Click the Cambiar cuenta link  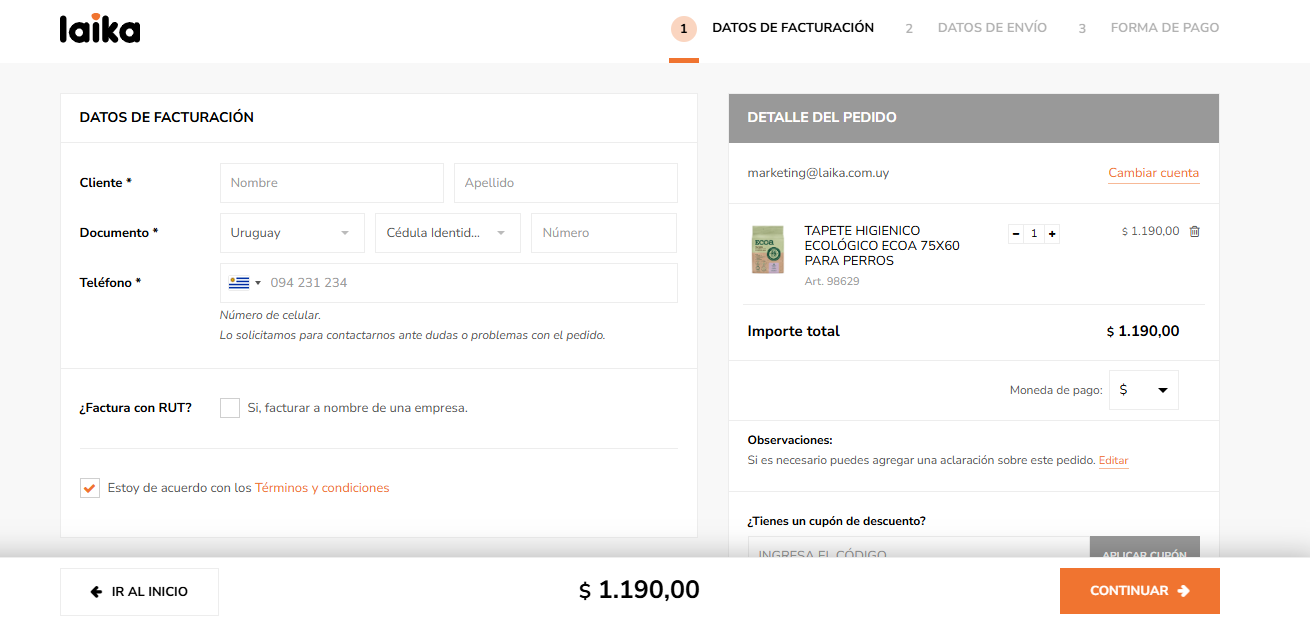click(x=1153, y=173)
